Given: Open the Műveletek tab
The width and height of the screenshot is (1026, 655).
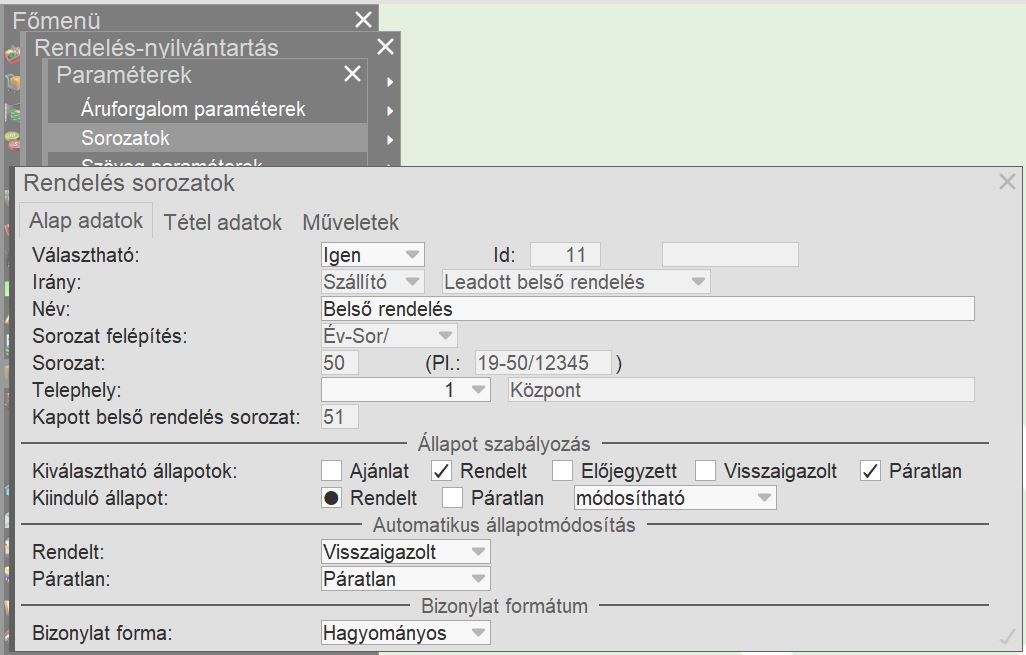Looking at the screenshot, I should pyautogui.click(x=350, y=222).
